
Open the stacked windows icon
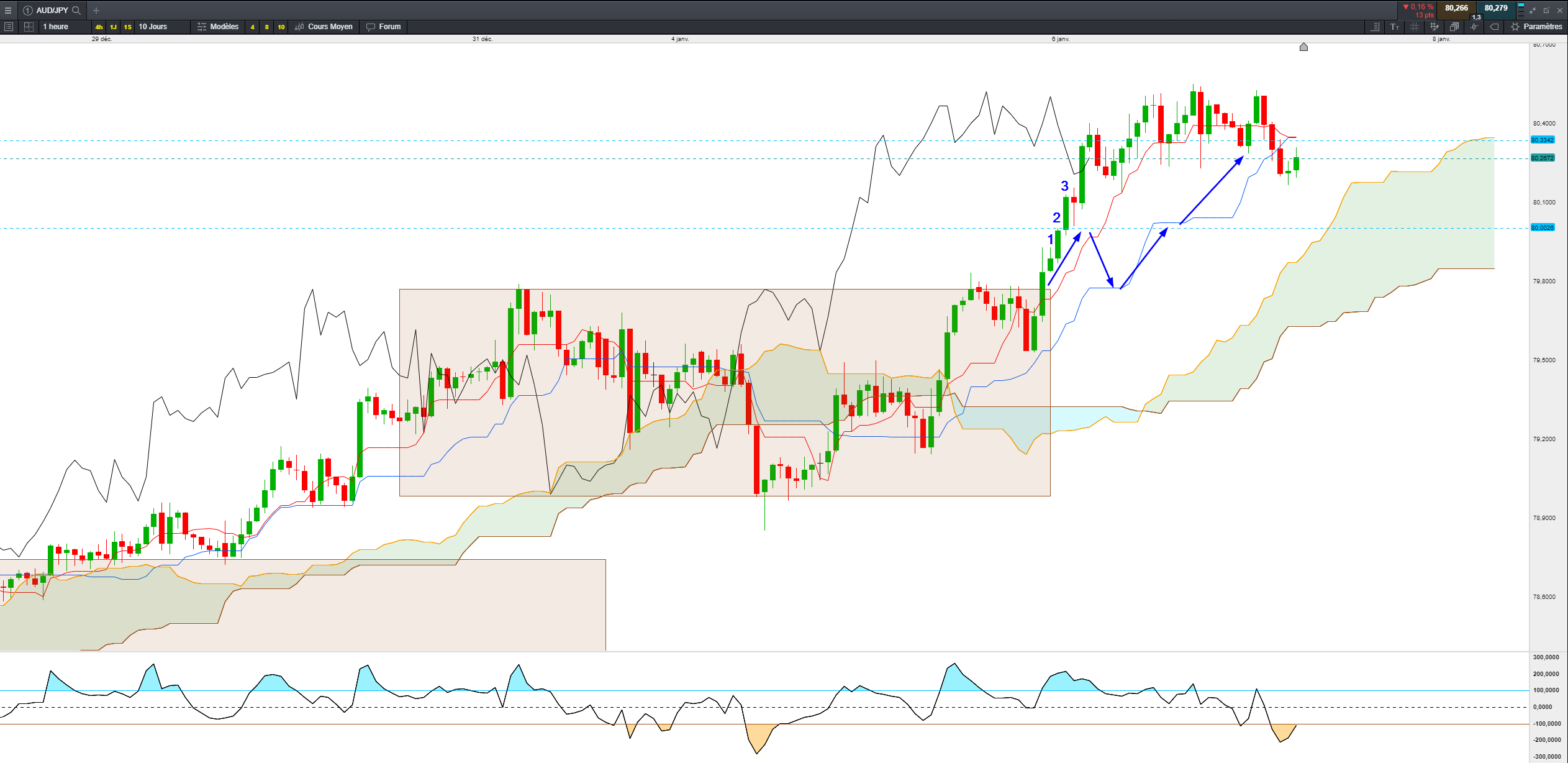coord(1454,27)
